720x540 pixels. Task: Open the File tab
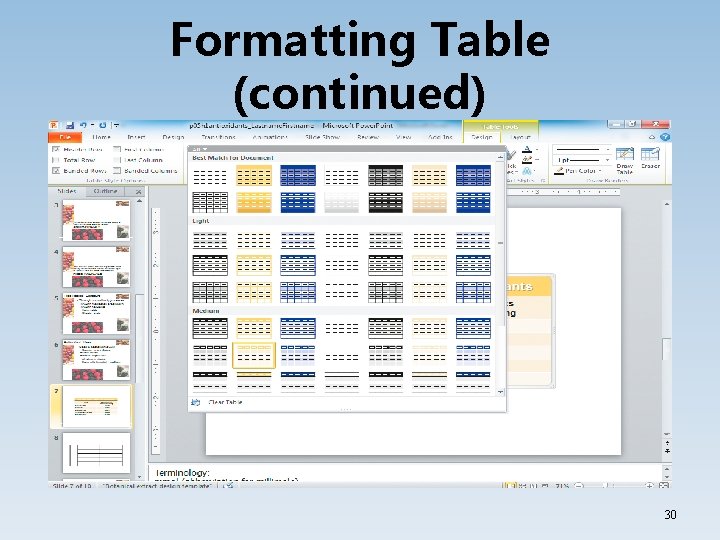65,137
